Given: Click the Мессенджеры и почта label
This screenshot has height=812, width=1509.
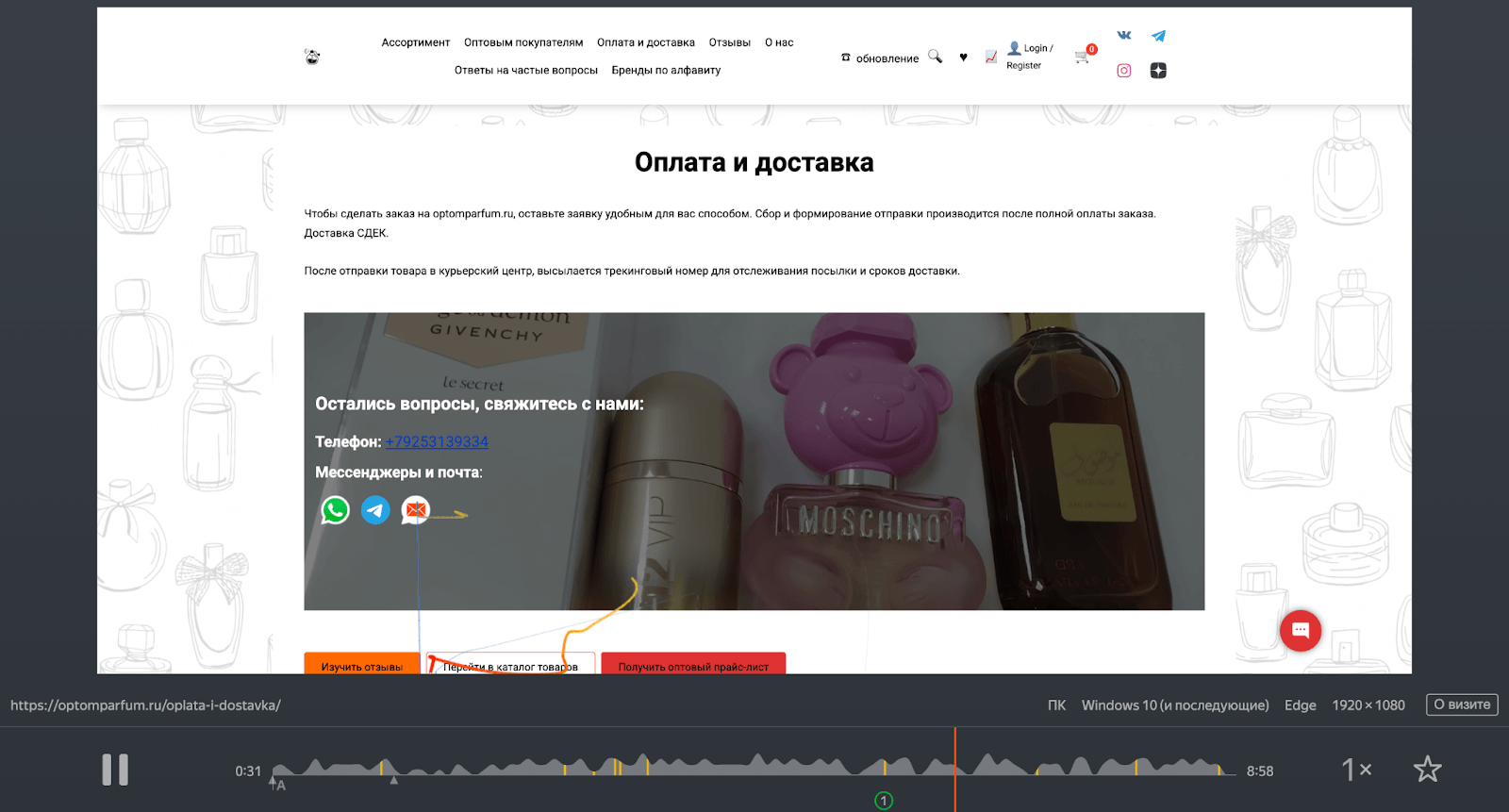Looking at the screenshot, I should [x=398, y=472].
